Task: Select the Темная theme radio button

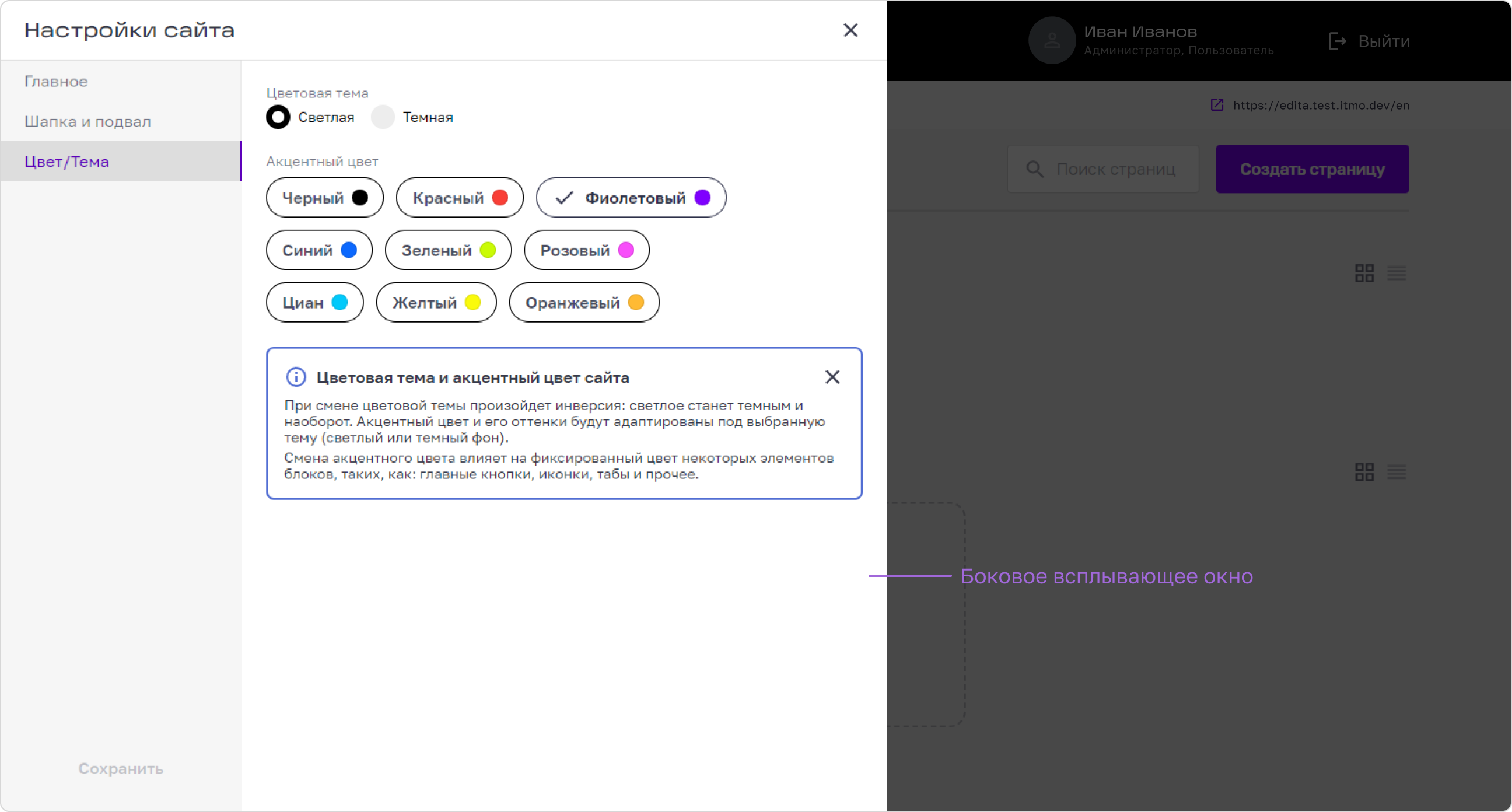Action: pos(383,117)
